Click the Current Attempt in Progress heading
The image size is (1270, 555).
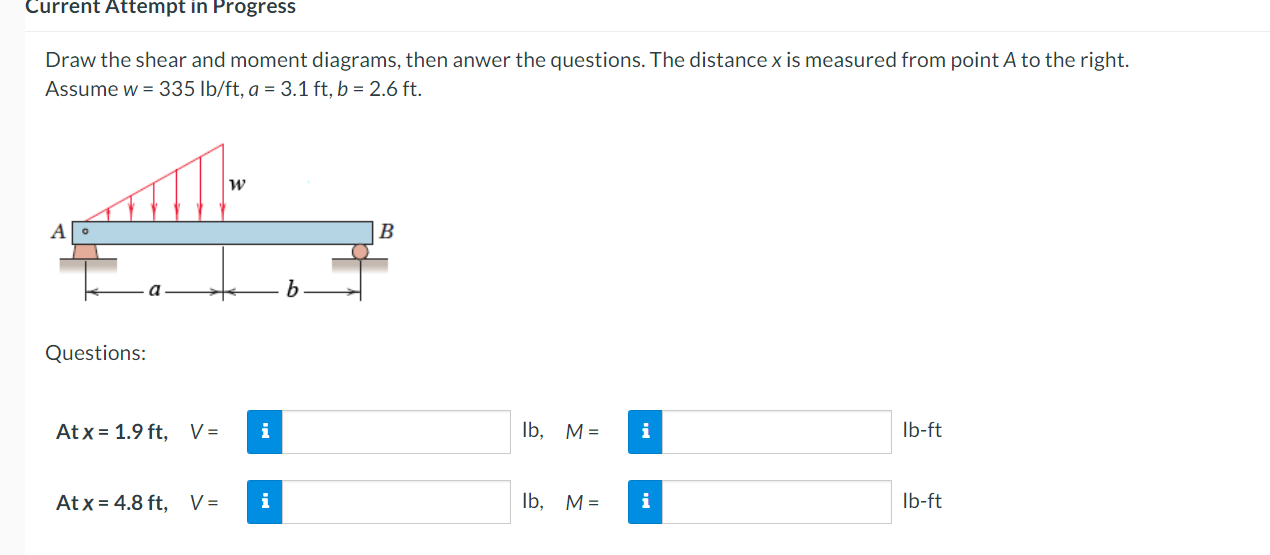(x=160, y=8)
